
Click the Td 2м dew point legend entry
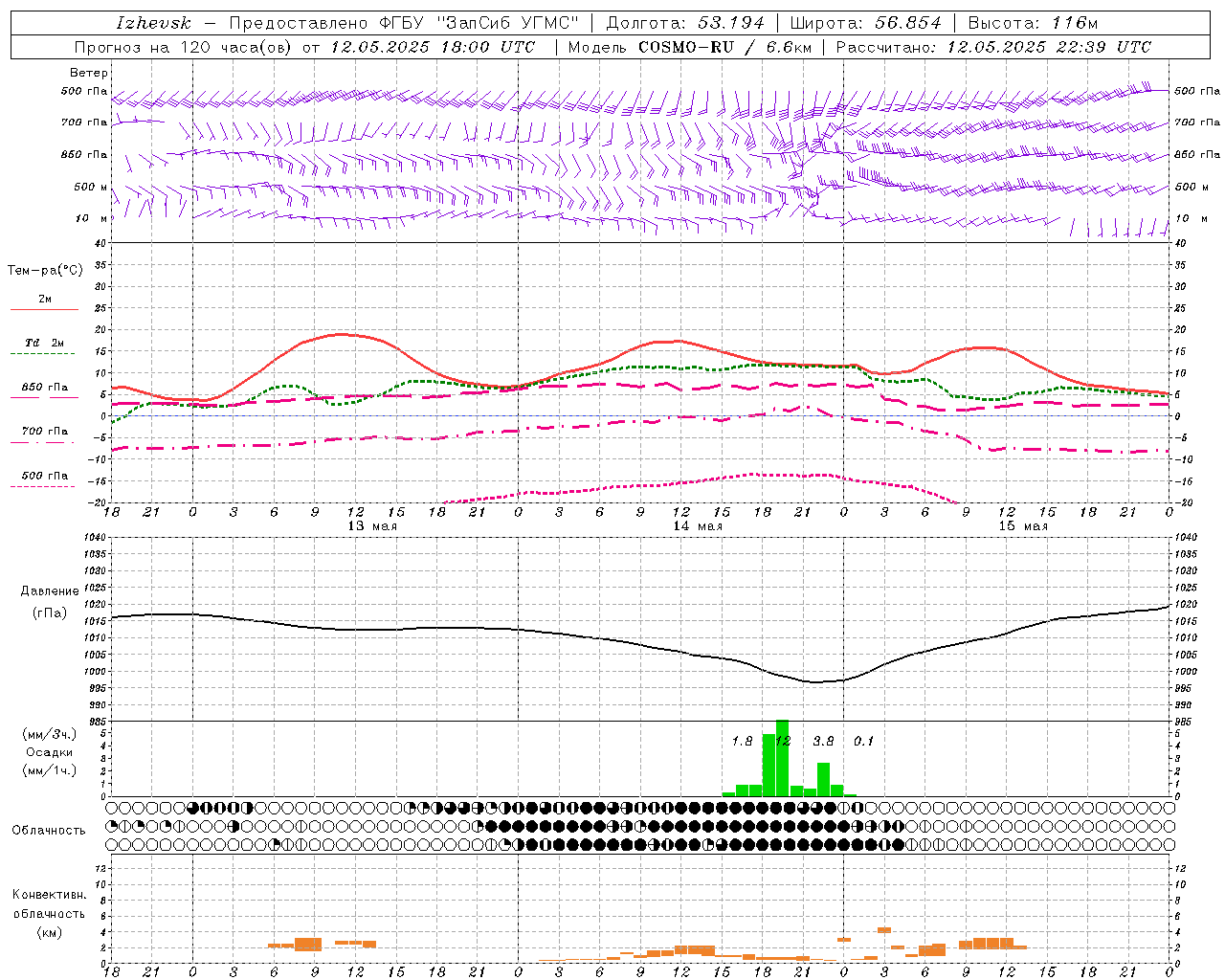(x=44, y=343)
